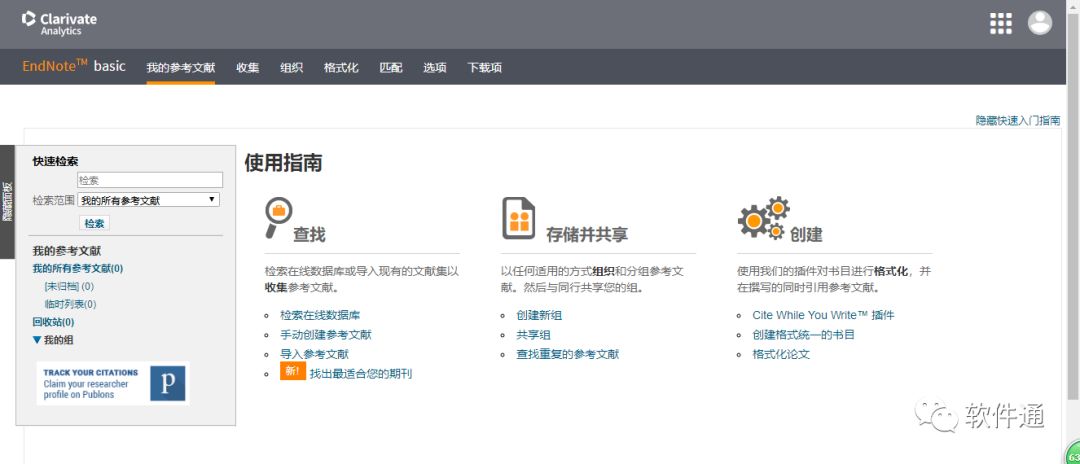Viewport: 1080px width, 464px height.
Task: Open the apps grid icon
Action: (1001, 23)
